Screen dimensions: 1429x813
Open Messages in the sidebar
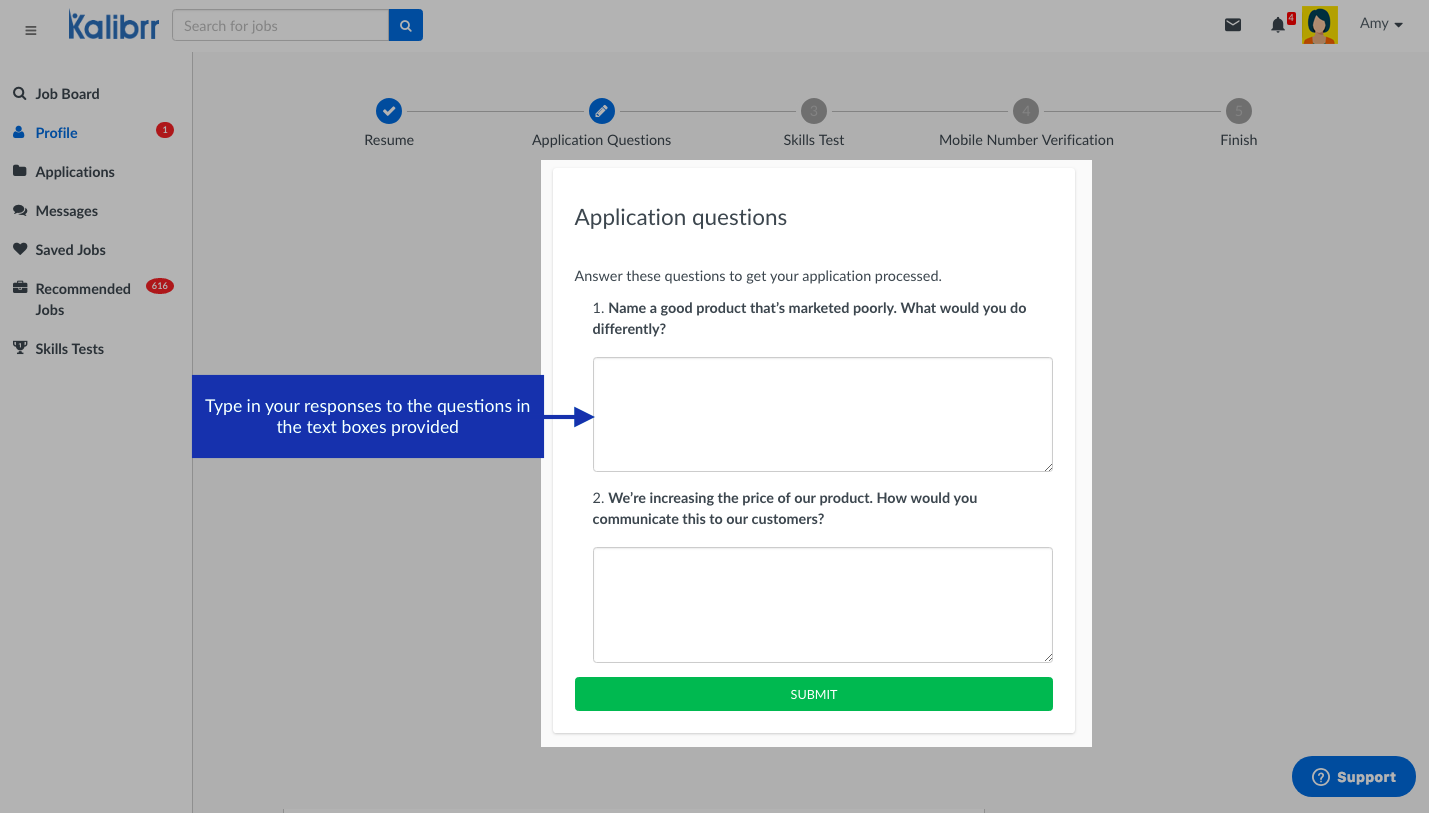point(66,211)
